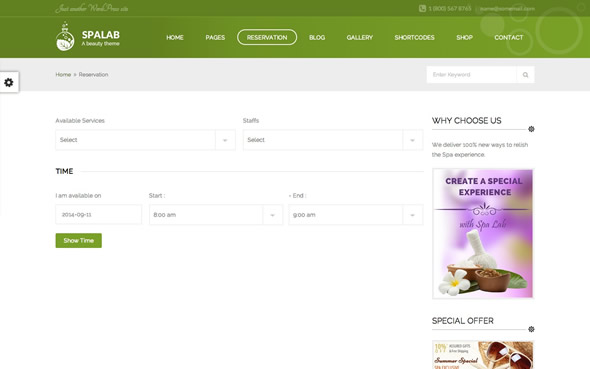Click the 'TIME' section heading
Viewport: 590px width, 369px height.
[64, 171]
